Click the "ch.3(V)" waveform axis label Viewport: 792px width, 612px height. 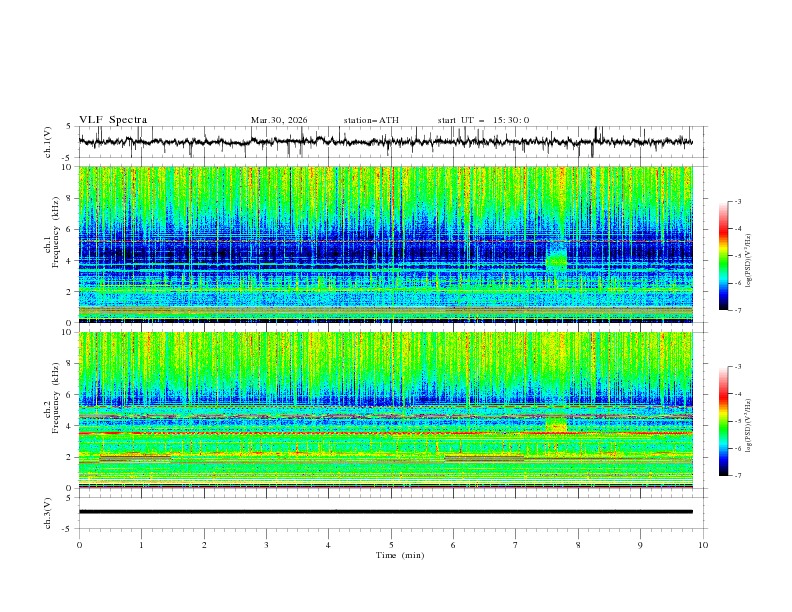point(48,513)
